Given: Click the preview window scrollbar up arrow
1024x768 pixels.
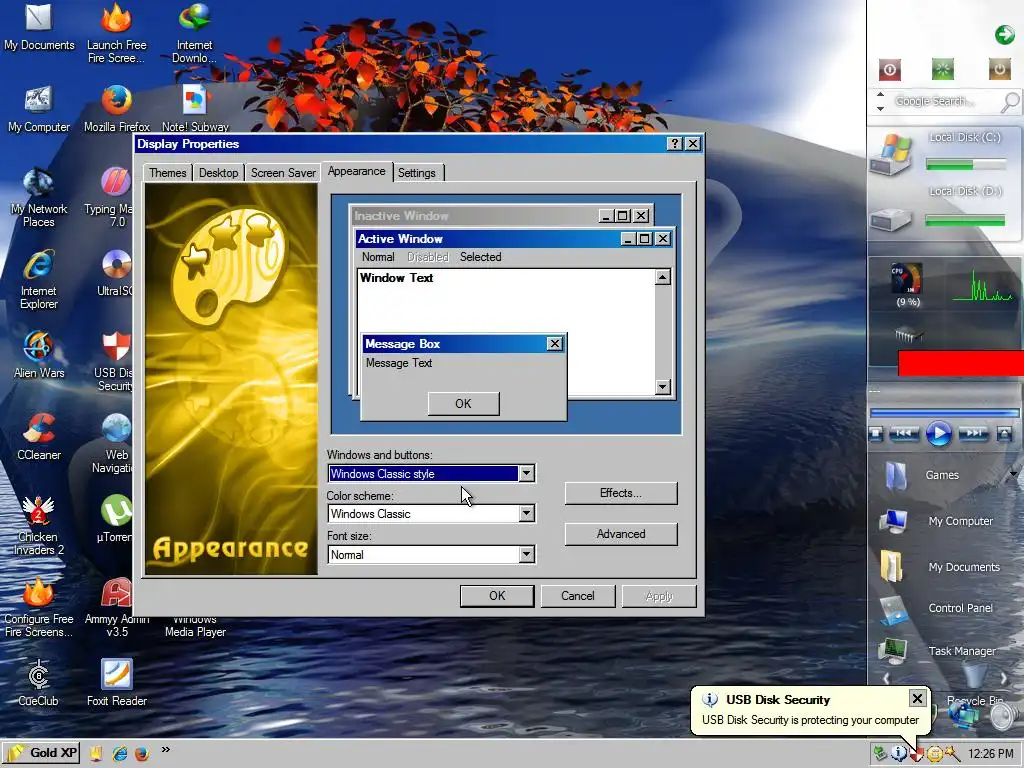Looking at the screenshot, I should pos(662,278).
